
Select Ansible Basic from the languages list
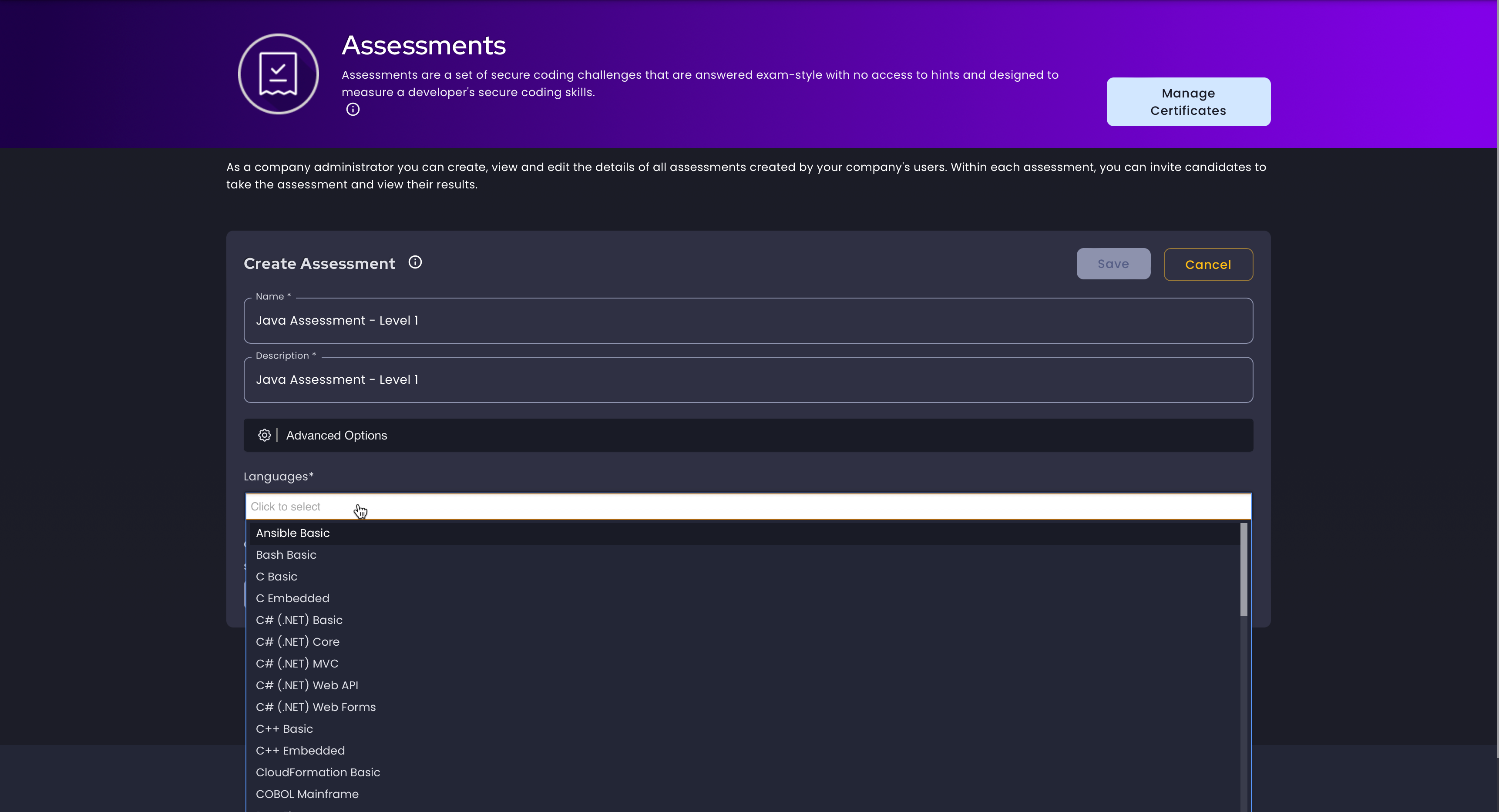[744, 534]
